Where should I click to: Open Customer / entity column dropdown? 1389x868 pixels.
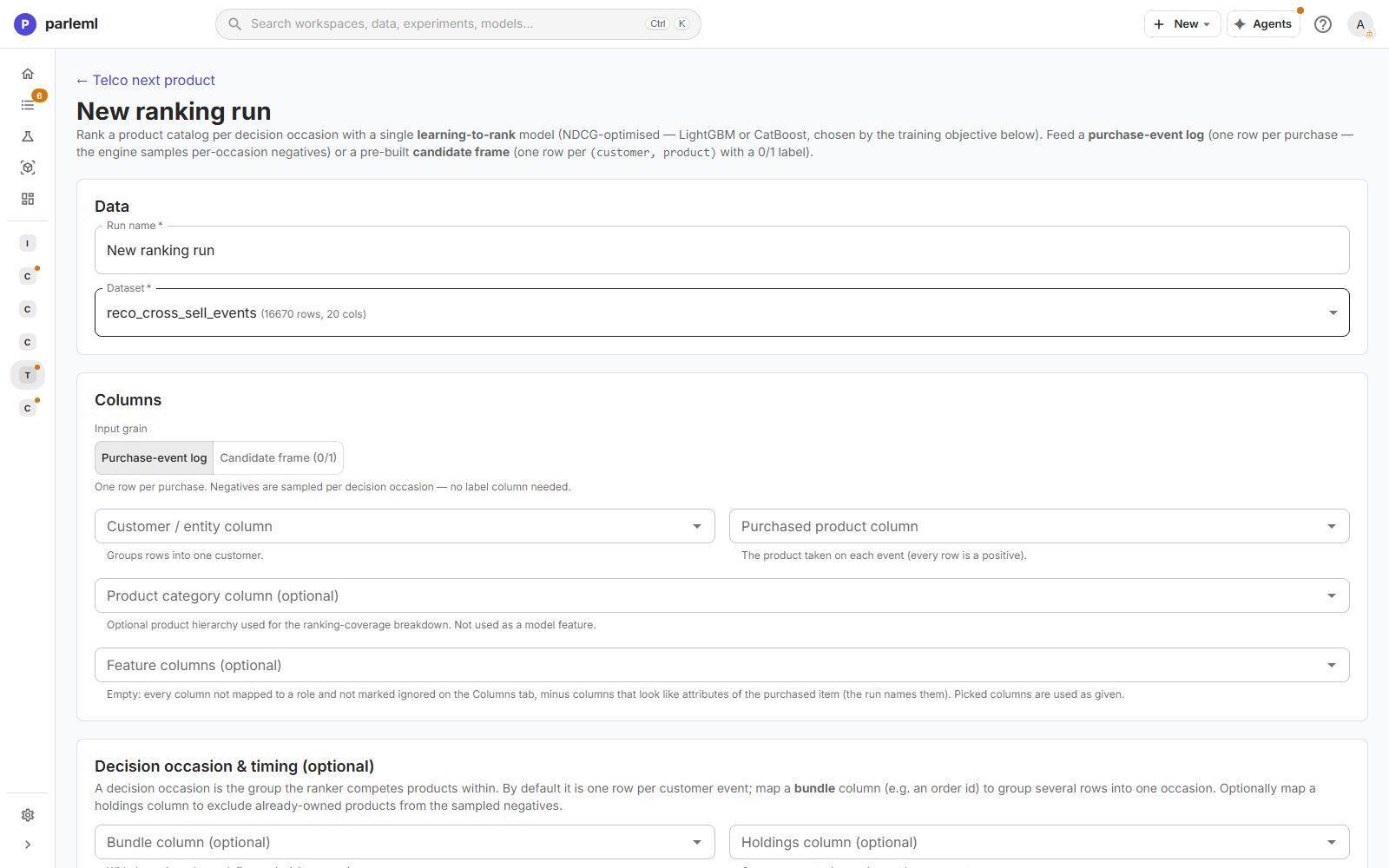[x=405, y=526]
